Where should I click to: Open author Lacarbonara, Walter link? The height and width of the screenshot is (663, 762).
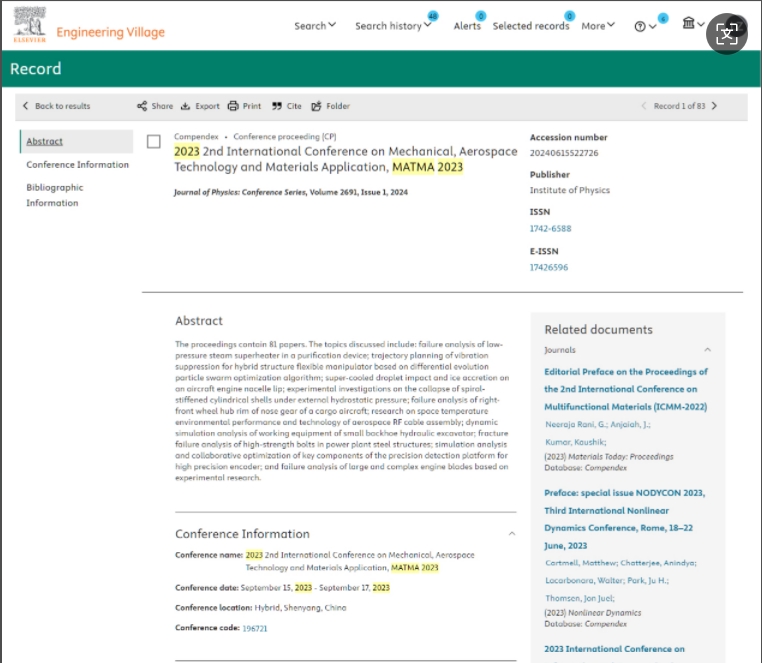[585, 580]
